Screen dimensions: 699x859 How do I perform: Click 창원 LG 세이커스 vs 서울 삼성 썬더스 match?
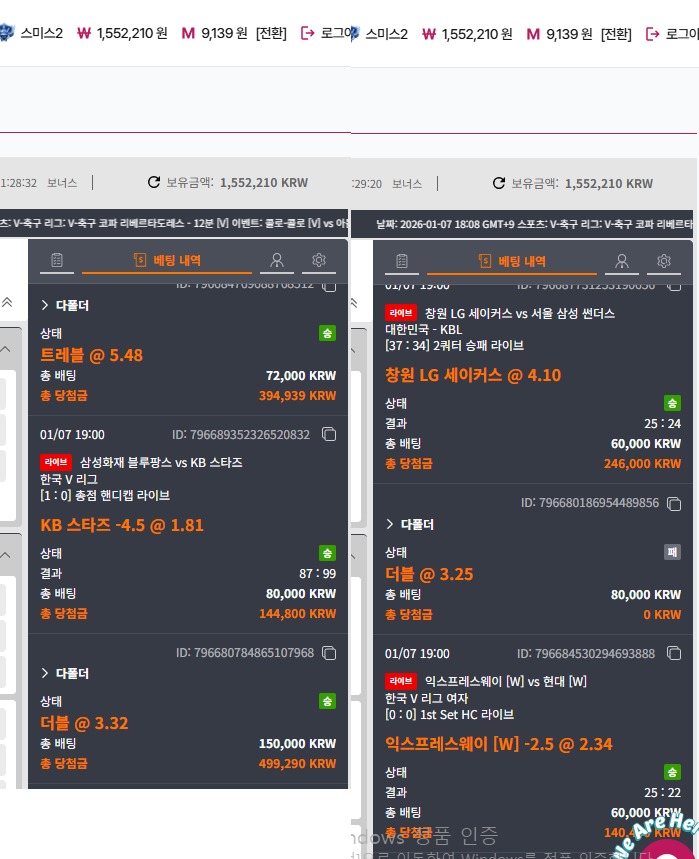tap(520, 313)
